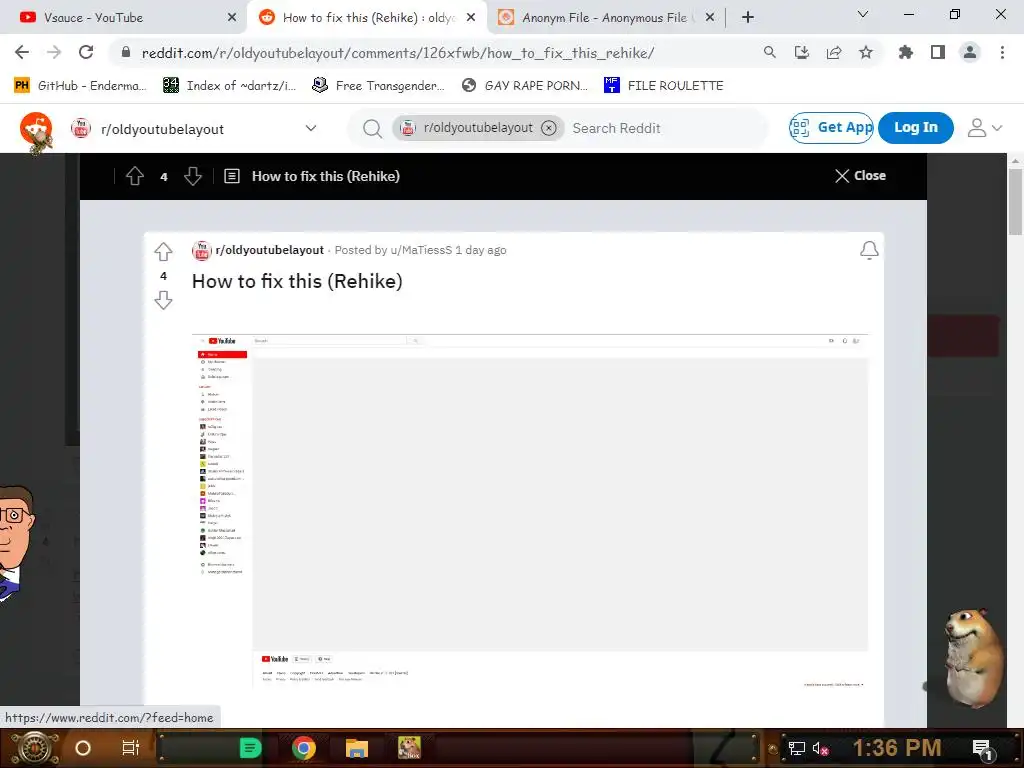The image size is (1024, 768).
Task: Remove the r/oldyoutubelayout search filter chip
Action: click(x=549, y=128)
